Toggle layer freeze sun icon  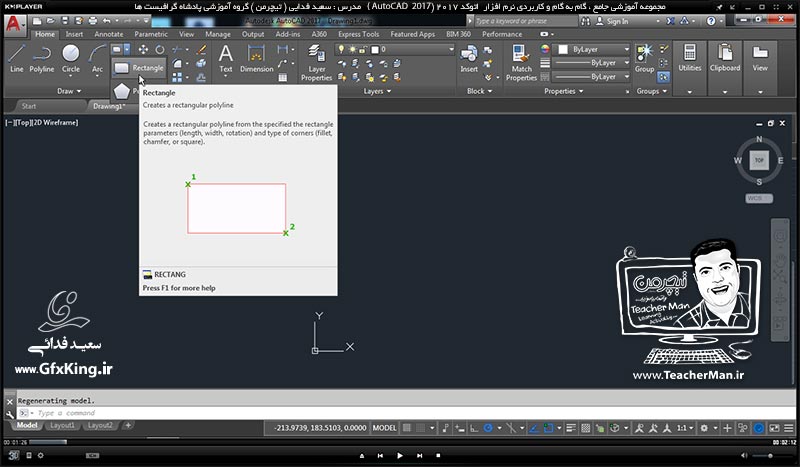click(x=352, y=50)
